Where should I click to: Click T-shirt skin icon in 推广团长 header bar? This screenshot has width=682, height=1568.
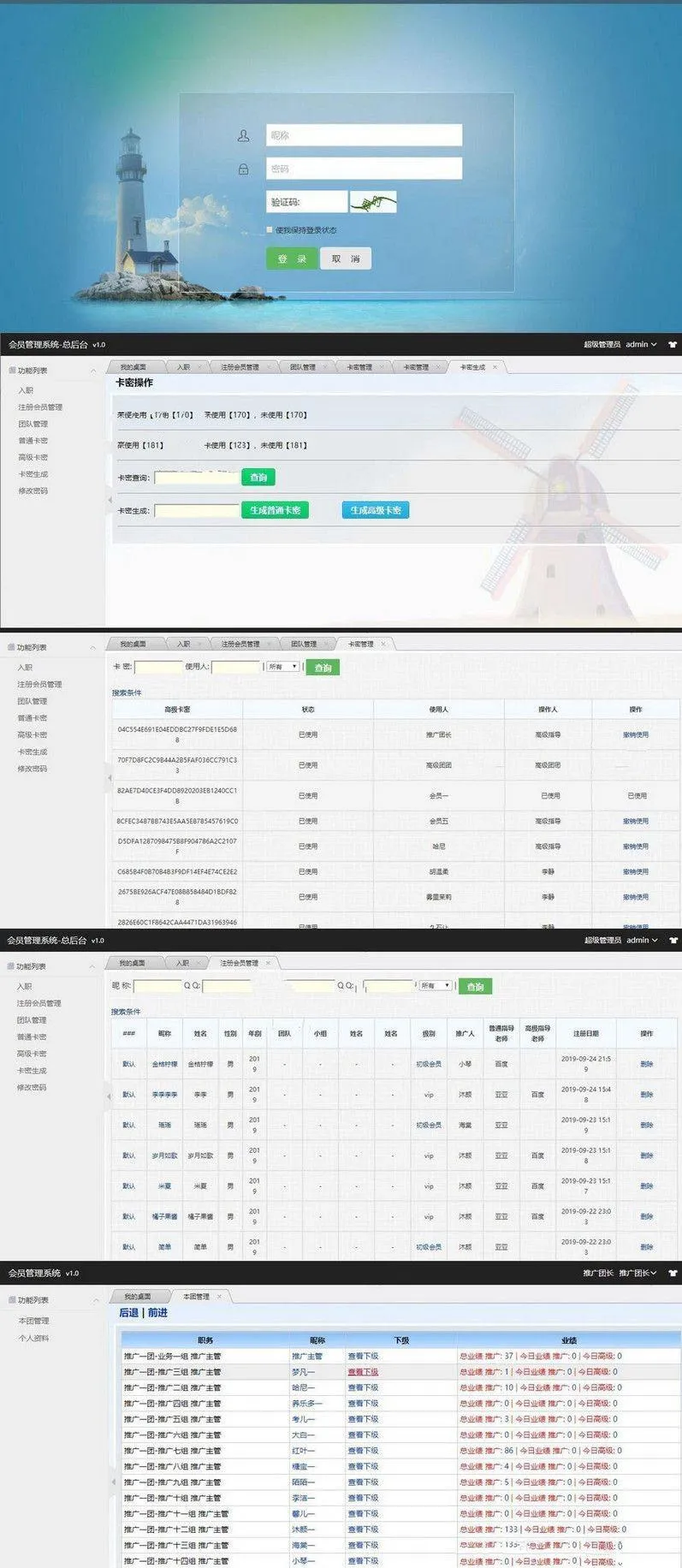click(x=673, y=1273)
